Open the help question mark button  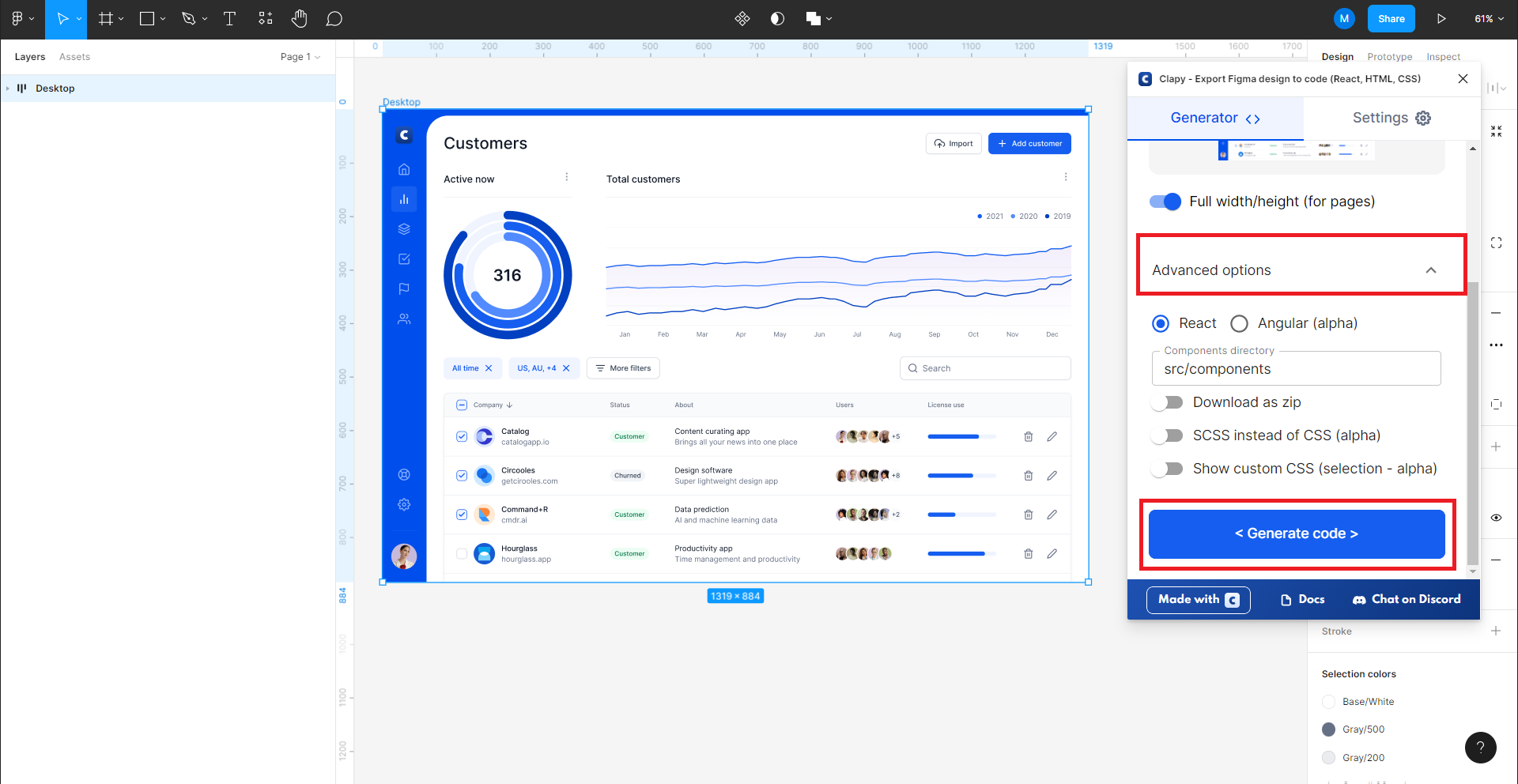pos(1480,748)
